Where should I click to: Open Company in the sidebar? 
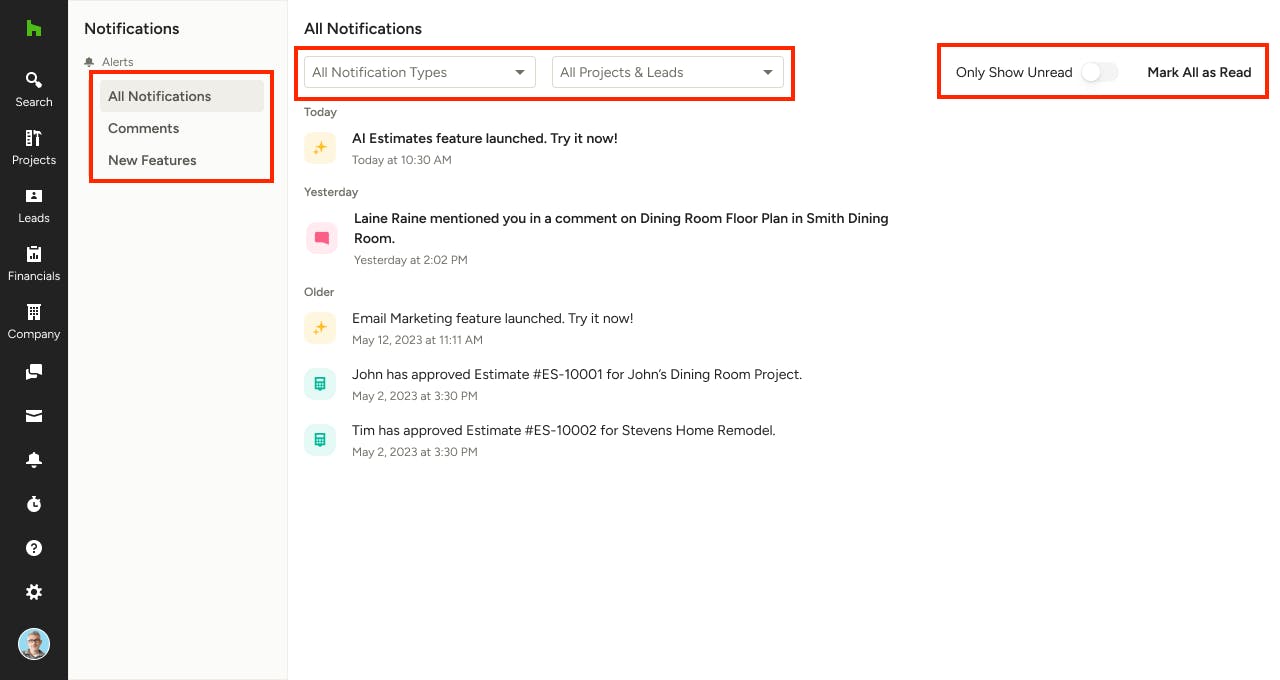tap(34, 321)
